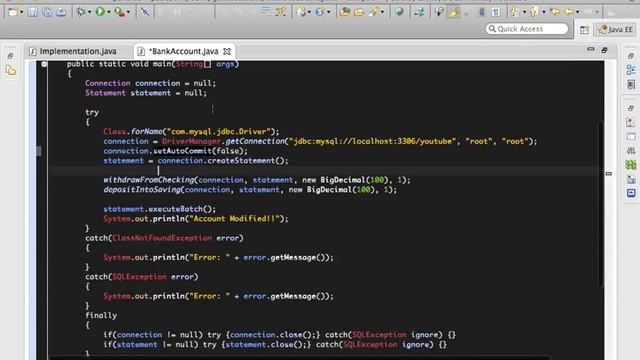Open the Properties view icon
The image size is (640, 360).
pos(631,137)
